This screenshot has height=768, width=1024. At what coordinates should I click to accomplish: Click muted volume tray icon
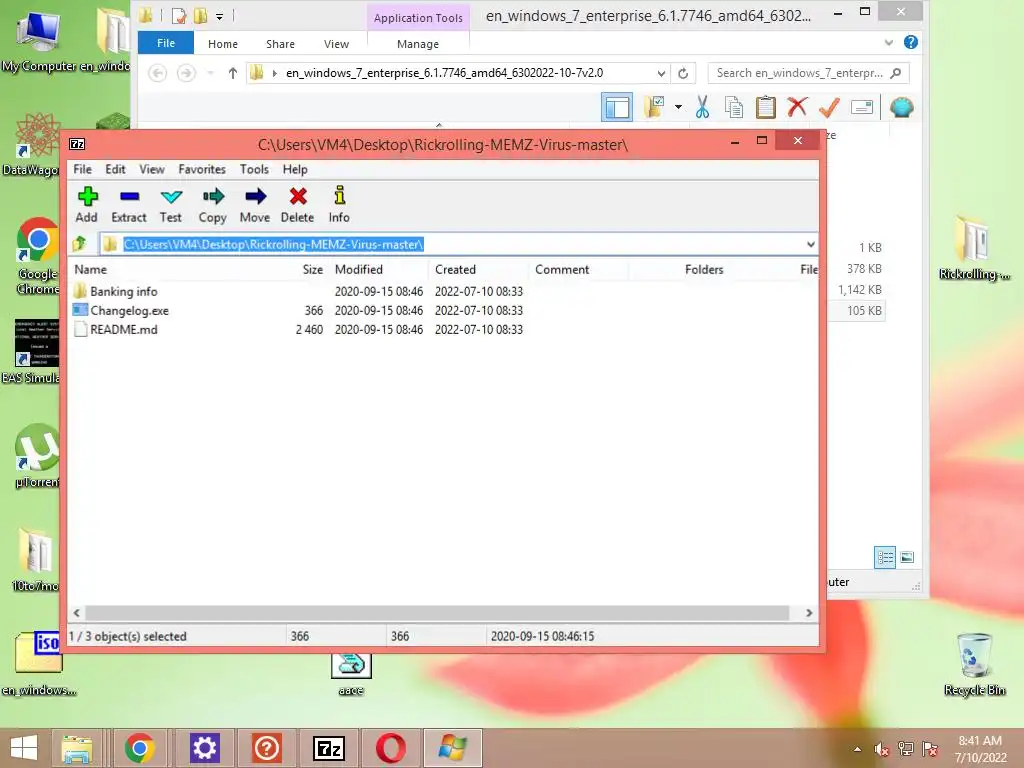click(882, 749)
